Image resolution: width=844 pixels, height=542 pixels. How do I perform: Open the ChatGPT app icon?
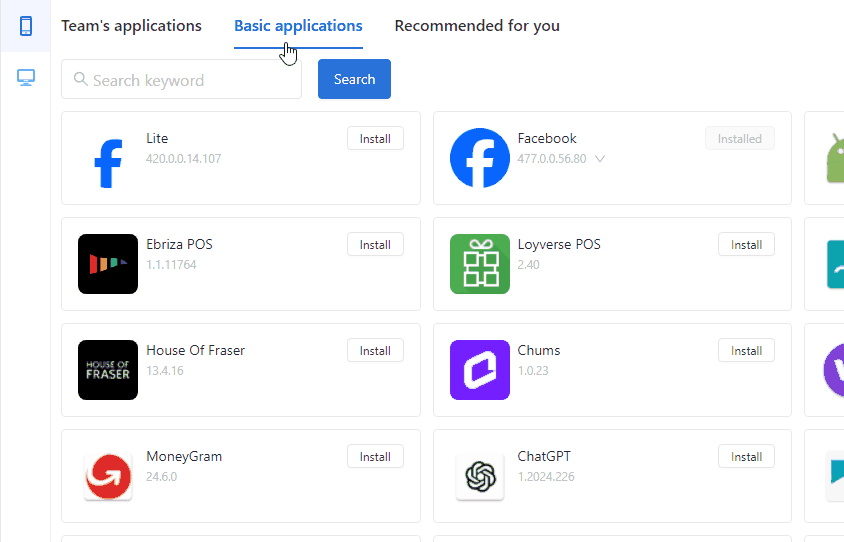point(480,476)
